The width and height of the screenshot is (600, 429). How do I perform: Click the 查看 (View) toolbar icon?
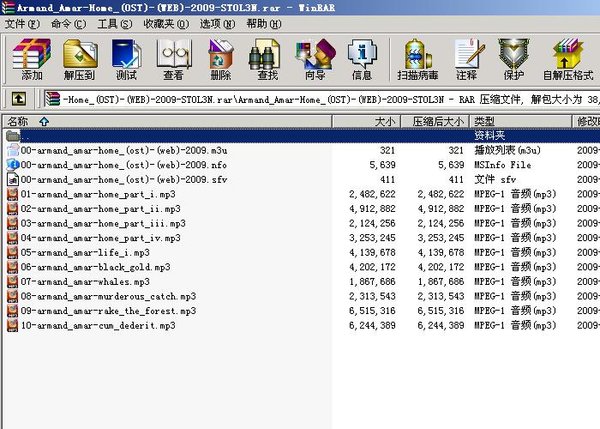173,59
